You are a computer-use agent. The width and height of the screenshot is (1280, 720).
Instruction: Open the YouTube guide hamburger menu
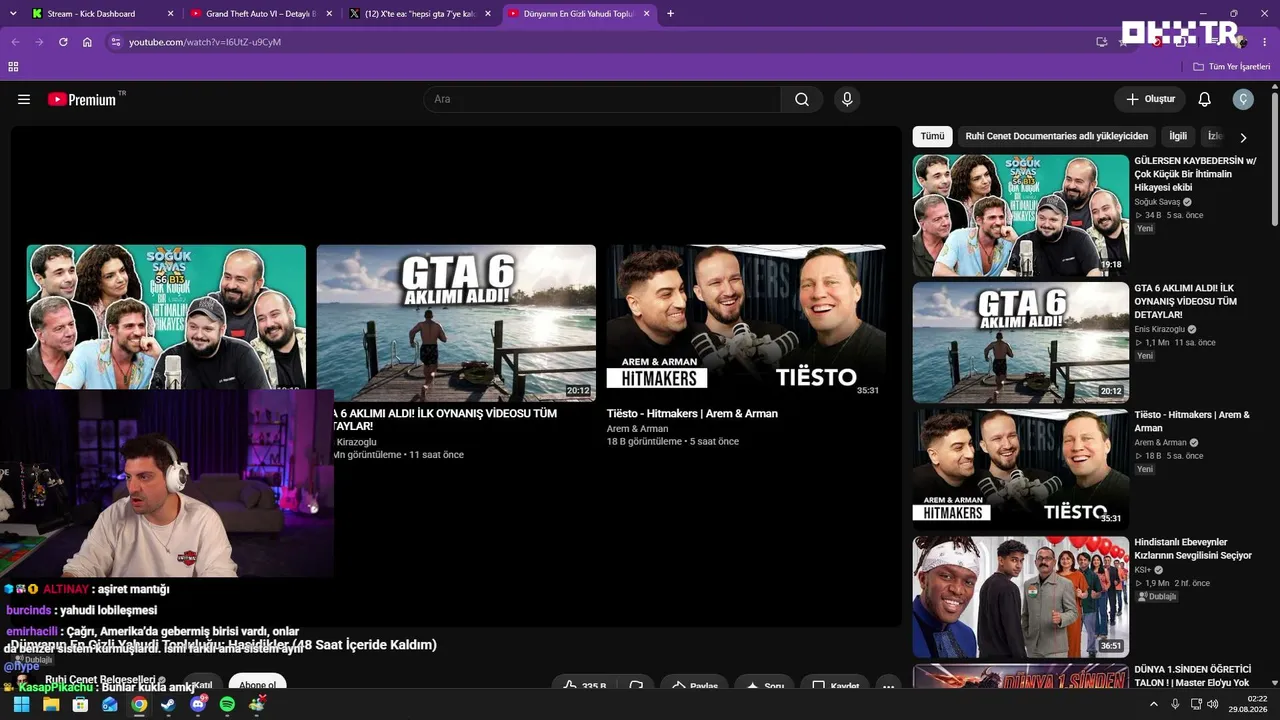click(x=24, y=99)
